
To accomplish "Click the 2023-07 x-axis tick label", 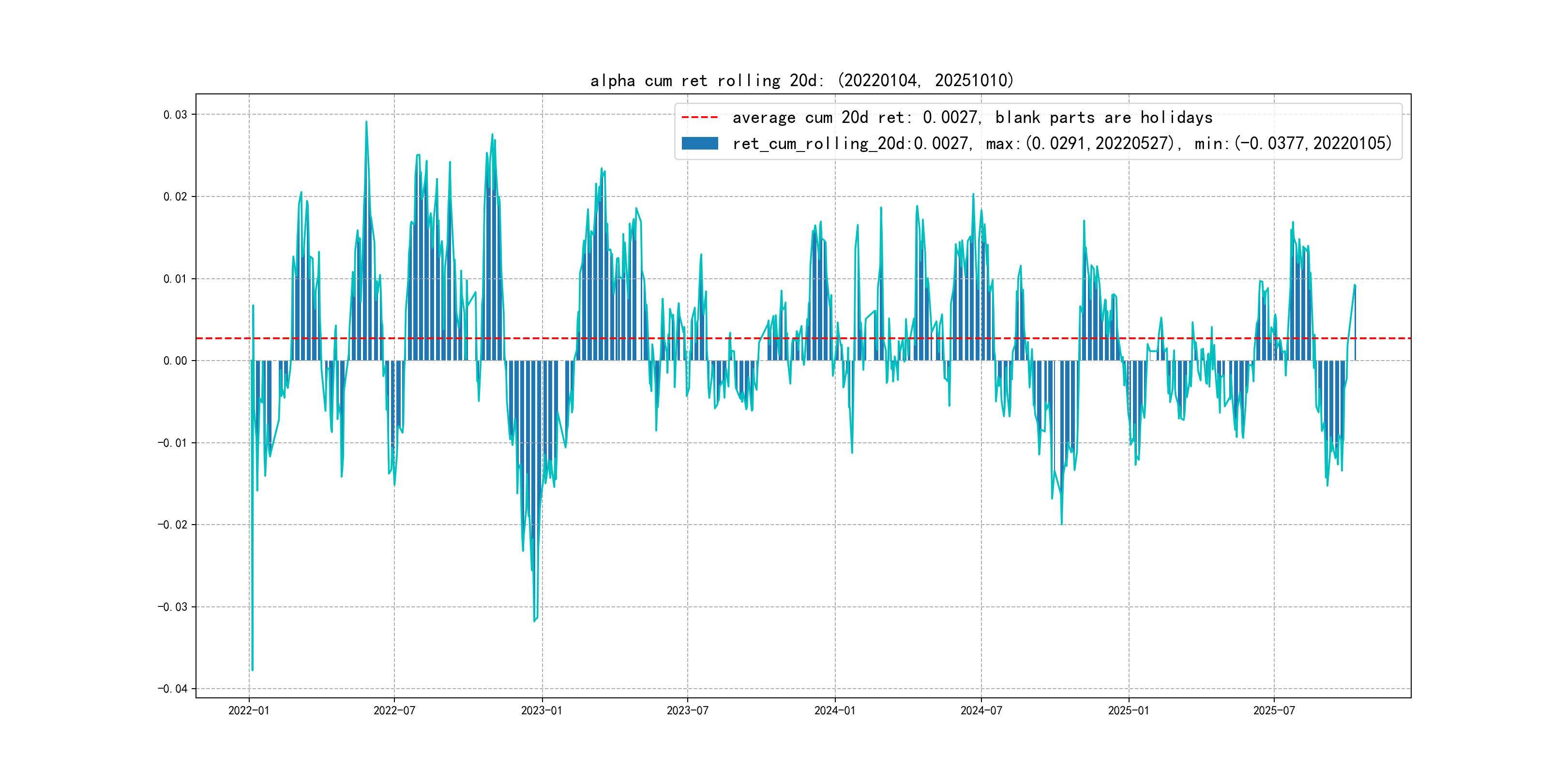I will pyautogui.click(x=687, y=710).
